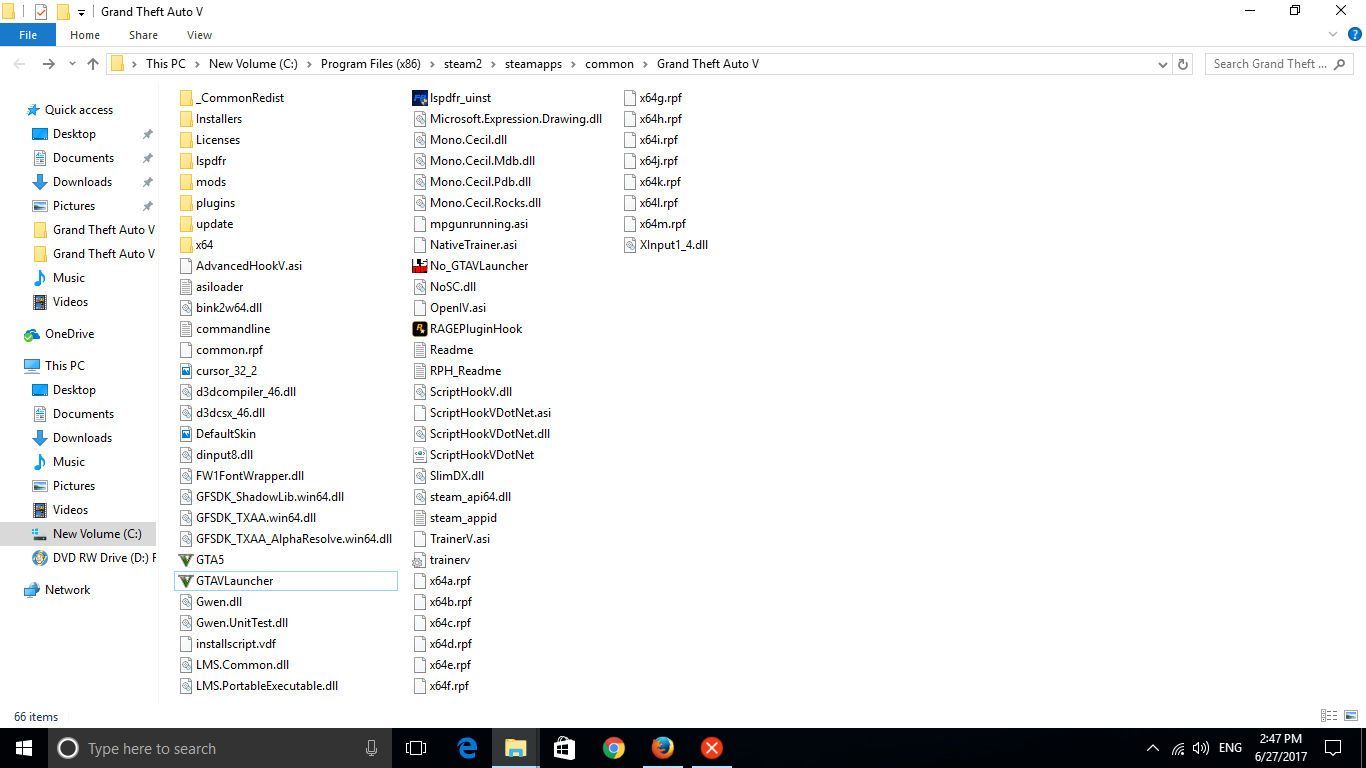Open the GTA5 executable icon

185,560
